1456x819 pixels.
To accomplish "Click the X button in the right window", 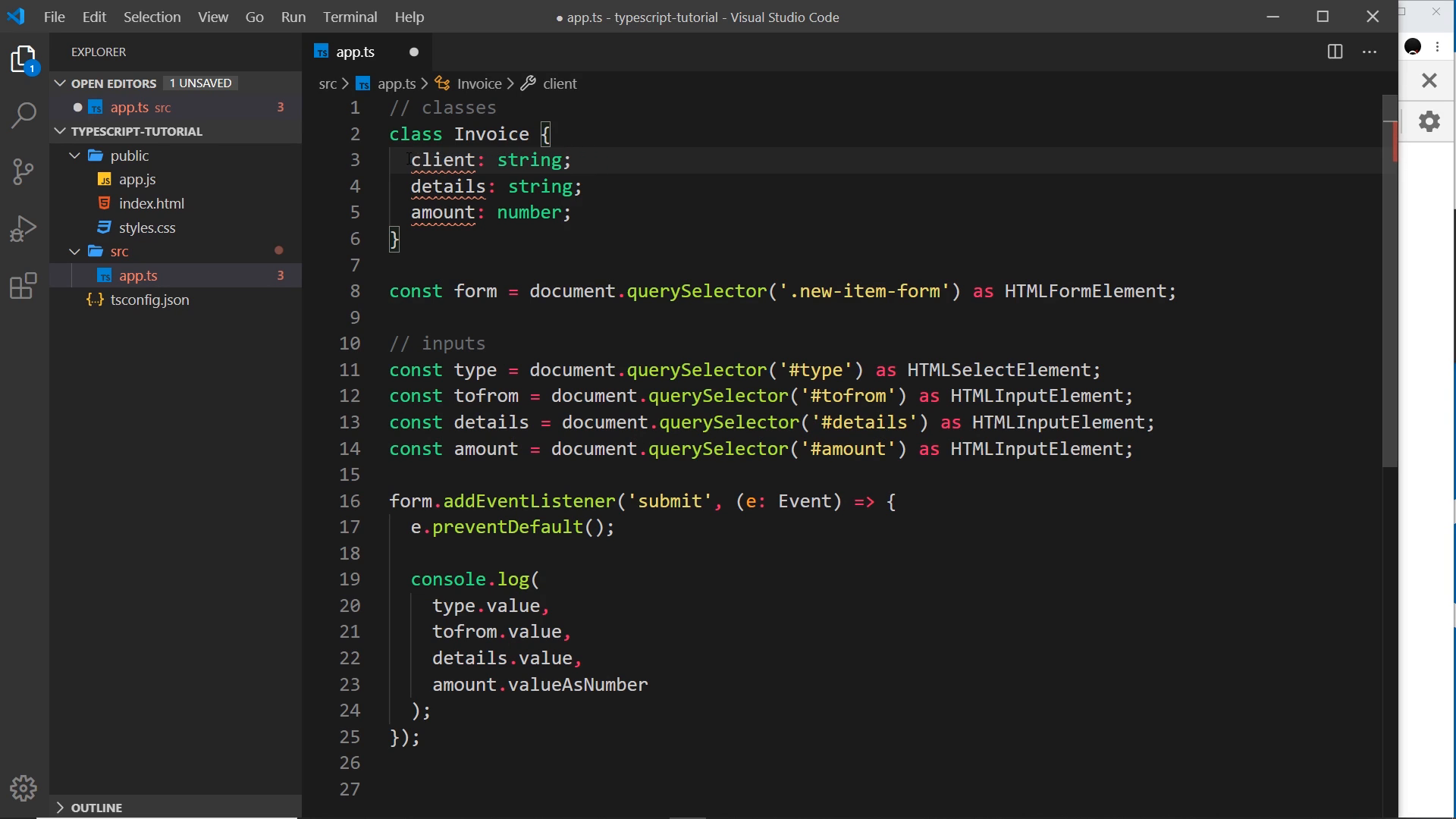I will [x=1429, y=80].
